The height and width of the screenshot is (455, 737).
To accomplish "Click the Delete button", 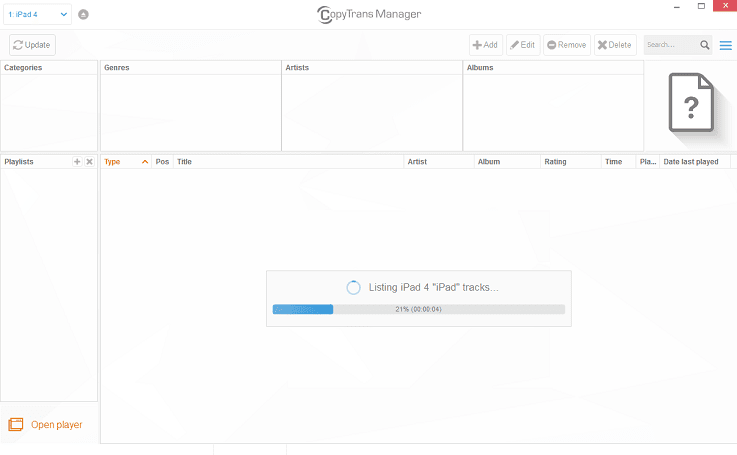I will pos(615,45).
